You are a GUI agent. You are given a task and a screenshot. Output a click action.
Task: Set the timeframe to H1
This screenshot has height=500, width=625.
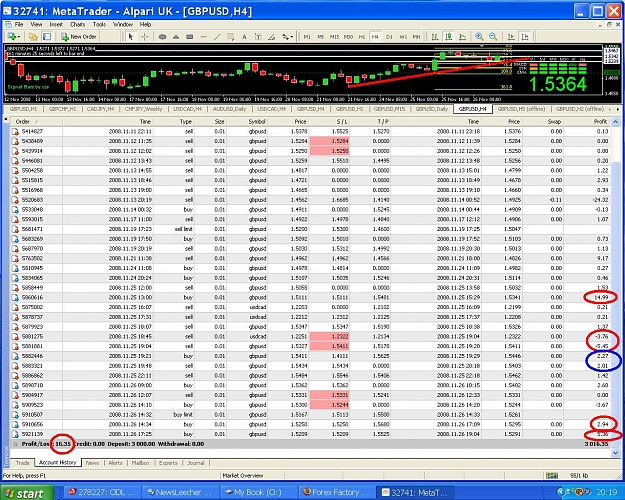(x=362, y=37)
